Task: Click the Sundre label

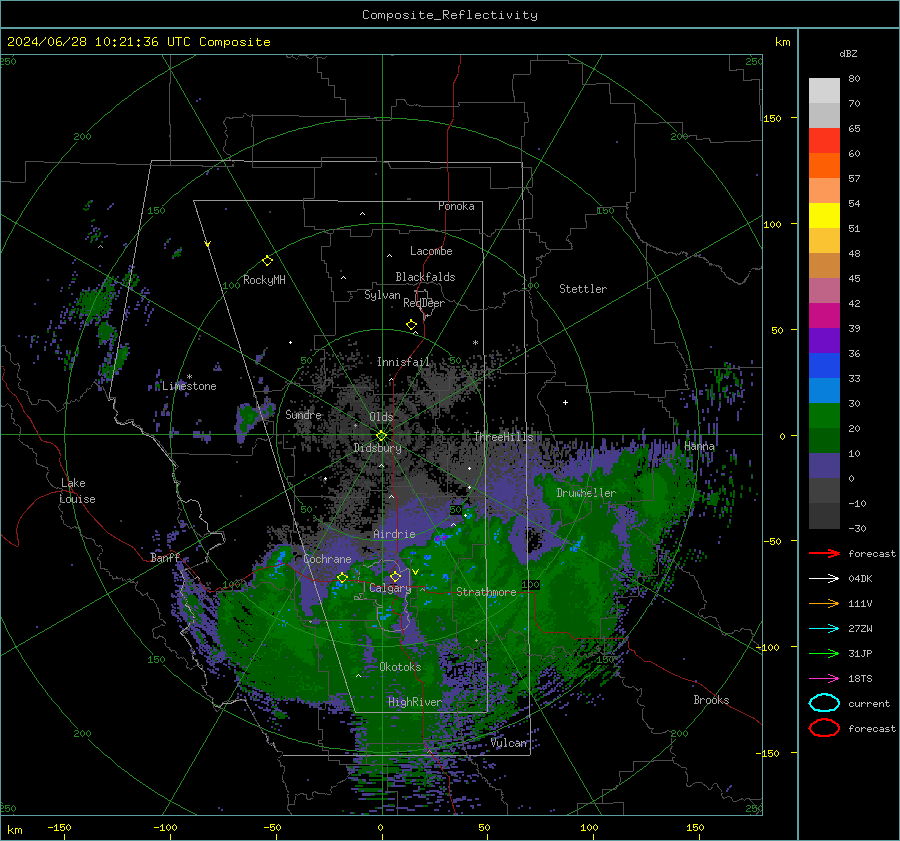Action: point(303,414)
